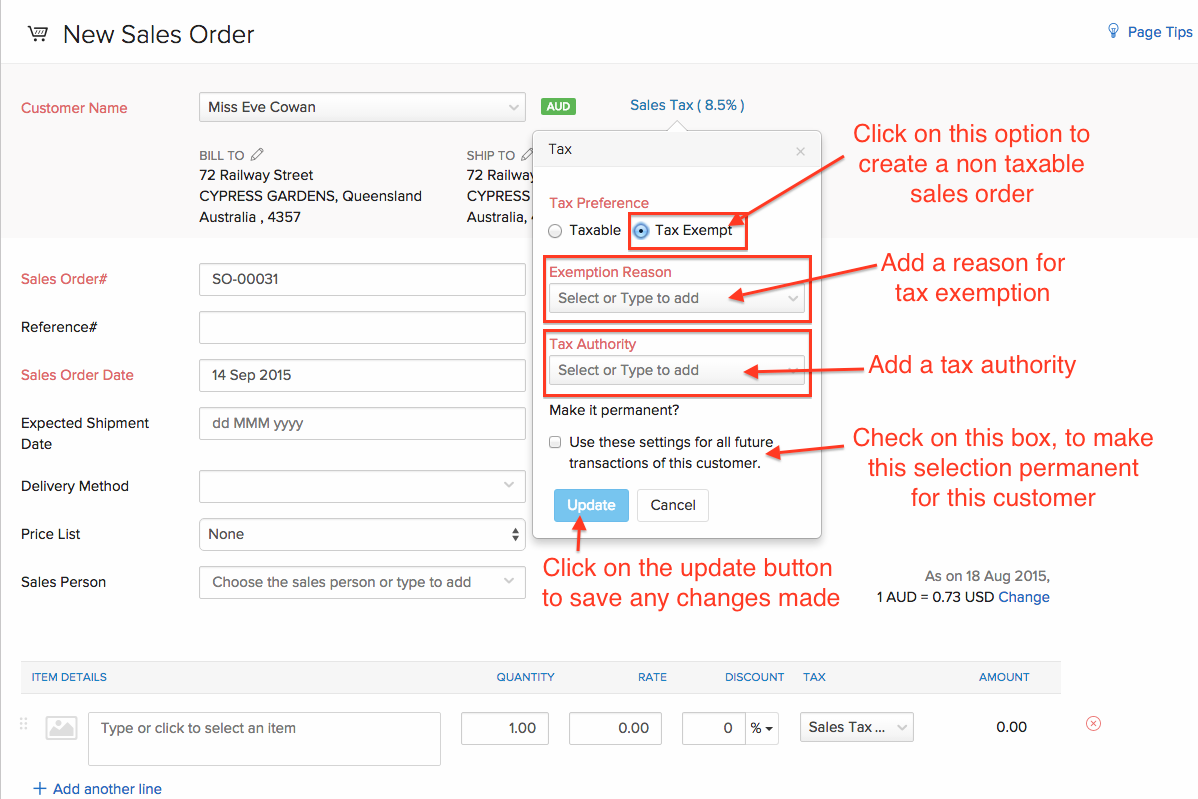Click the image placeholder icon on the item row
1198x799 pixels.
60,728
